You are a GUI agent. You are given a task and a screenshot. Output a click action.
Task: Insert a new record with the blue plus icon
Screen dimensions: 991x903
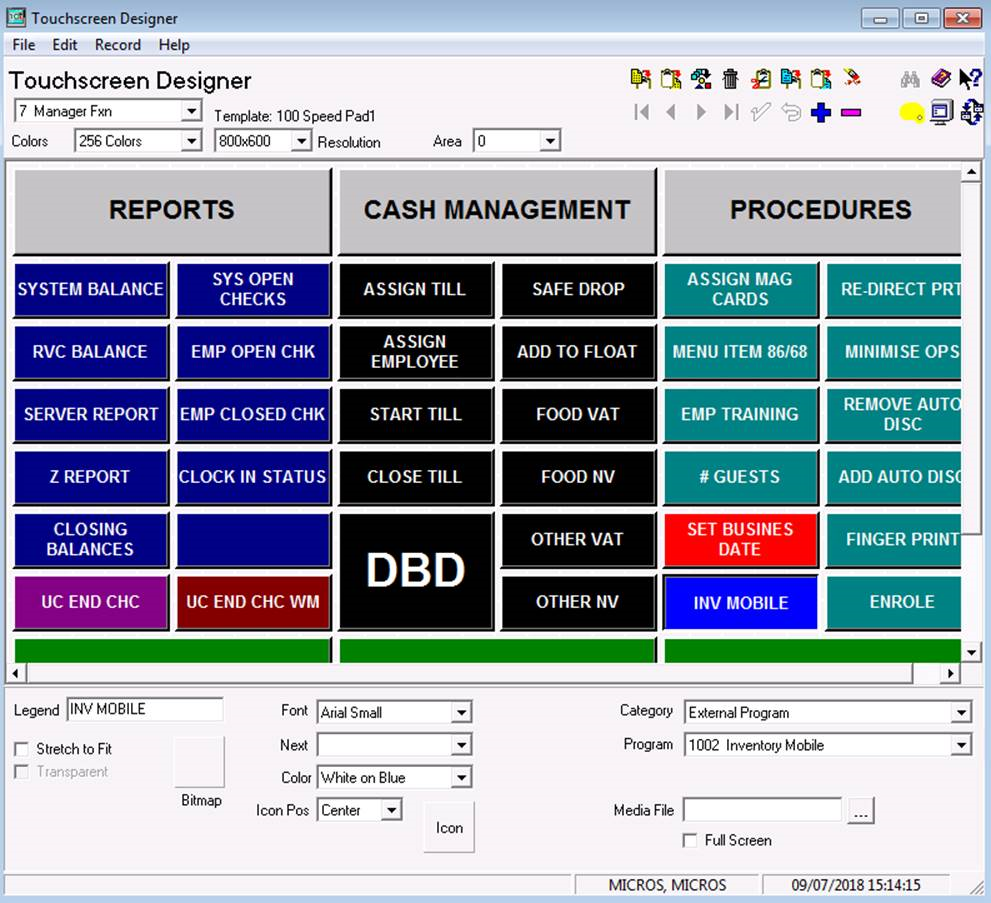[x=819, y=112]
